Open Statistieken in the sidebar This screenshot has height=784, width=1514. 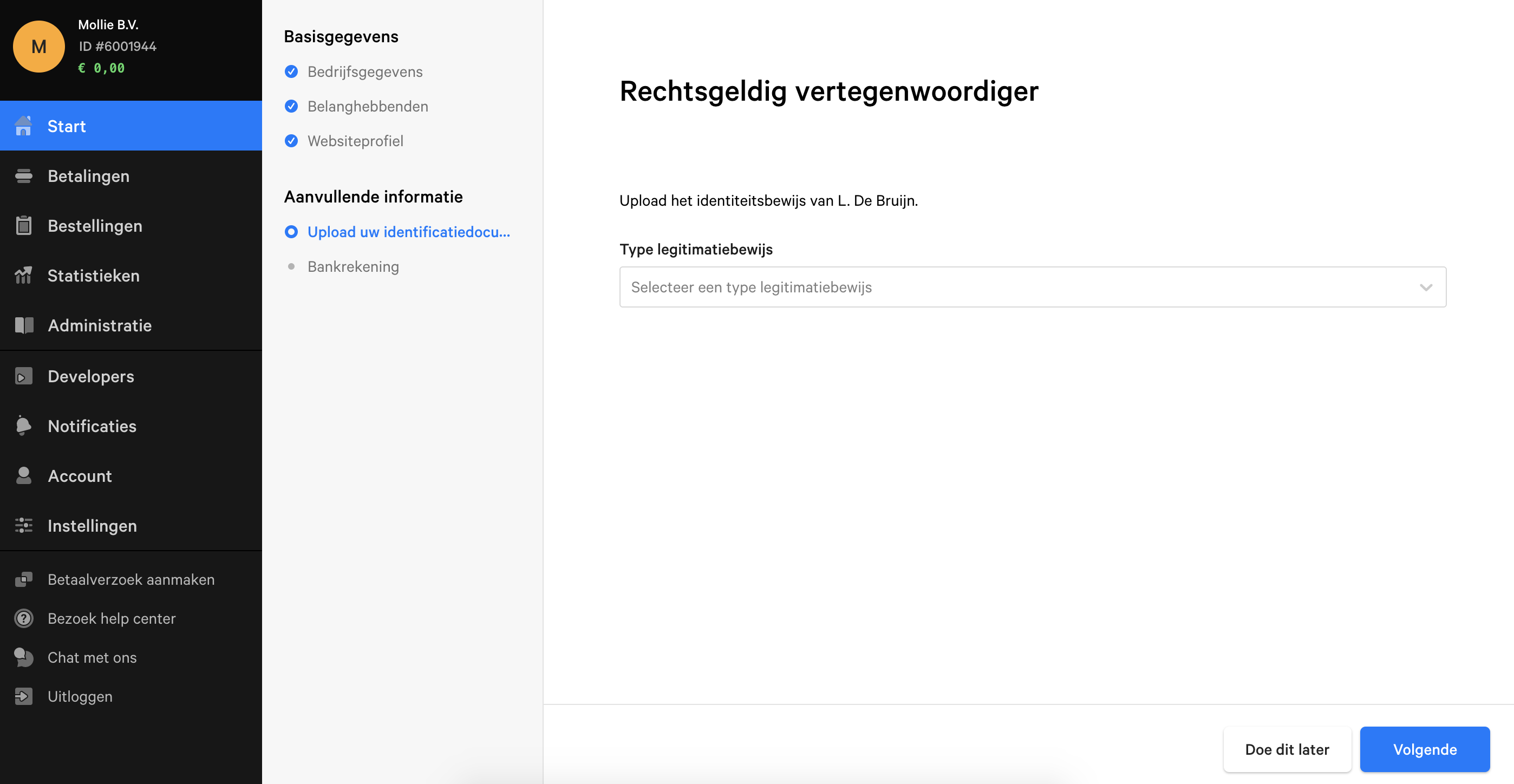[x=131, y=275]
